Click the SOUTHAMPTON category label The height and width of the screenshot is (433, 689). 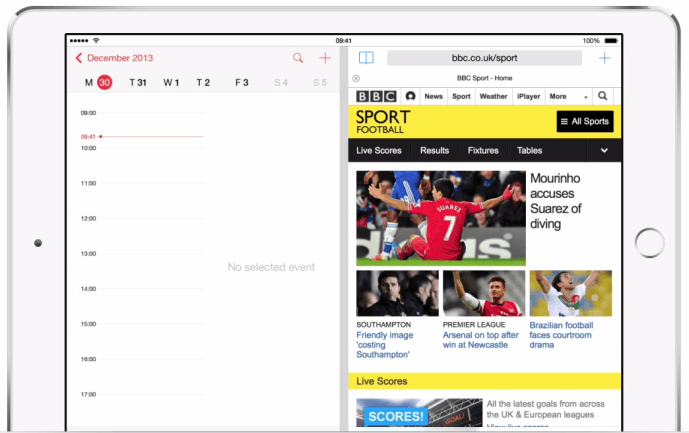point(384,324)
